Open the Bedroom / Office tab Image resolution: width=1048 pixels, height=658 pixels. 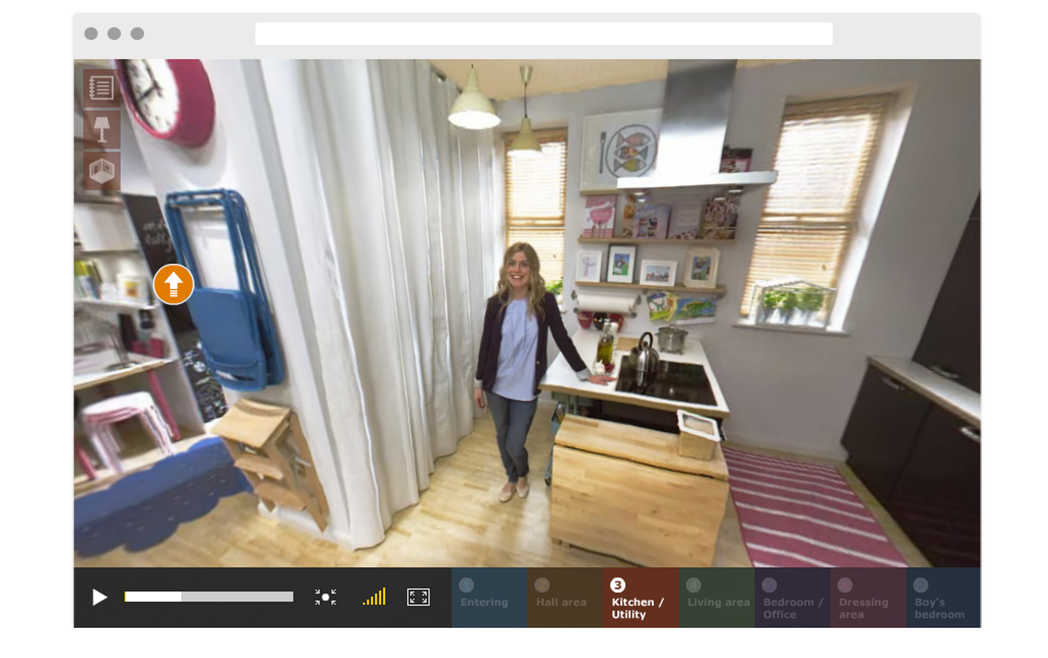(793, 597)
